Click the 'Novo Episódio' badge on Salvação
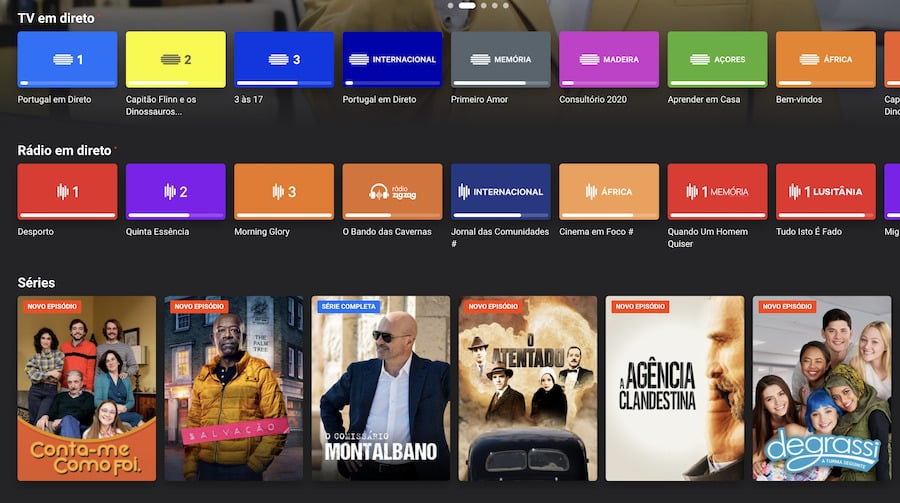The height and width of the screenshot is (503, 900). click(199, 307)
